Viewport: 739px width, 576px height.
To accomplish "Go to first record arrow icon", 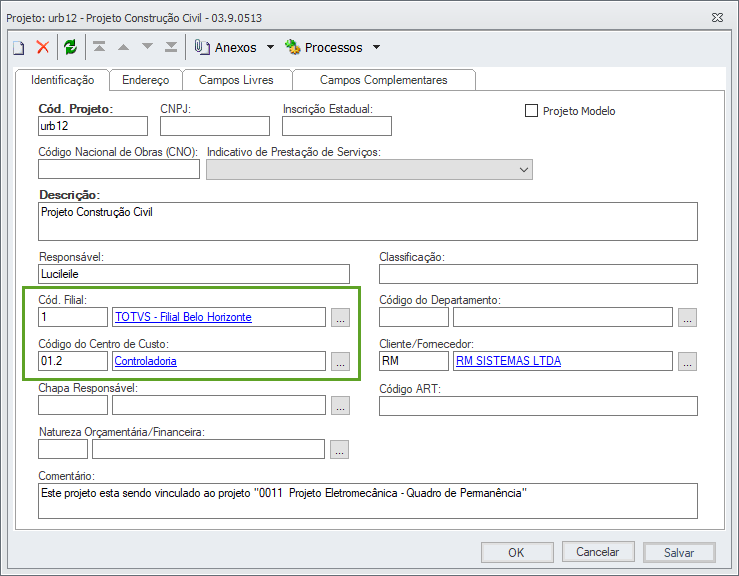I will pos(99,47).
